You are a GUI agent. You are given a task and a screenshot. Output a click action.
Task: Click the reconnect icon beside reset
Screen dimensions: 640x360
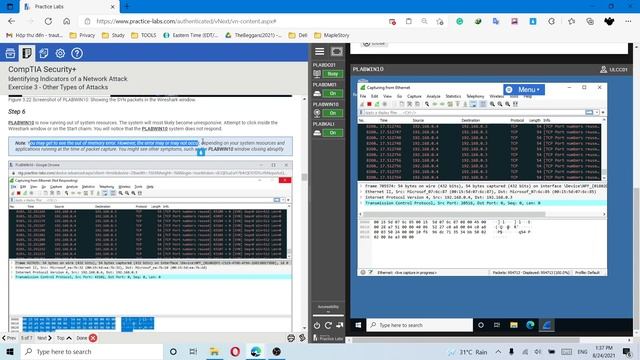coord(340,325)
